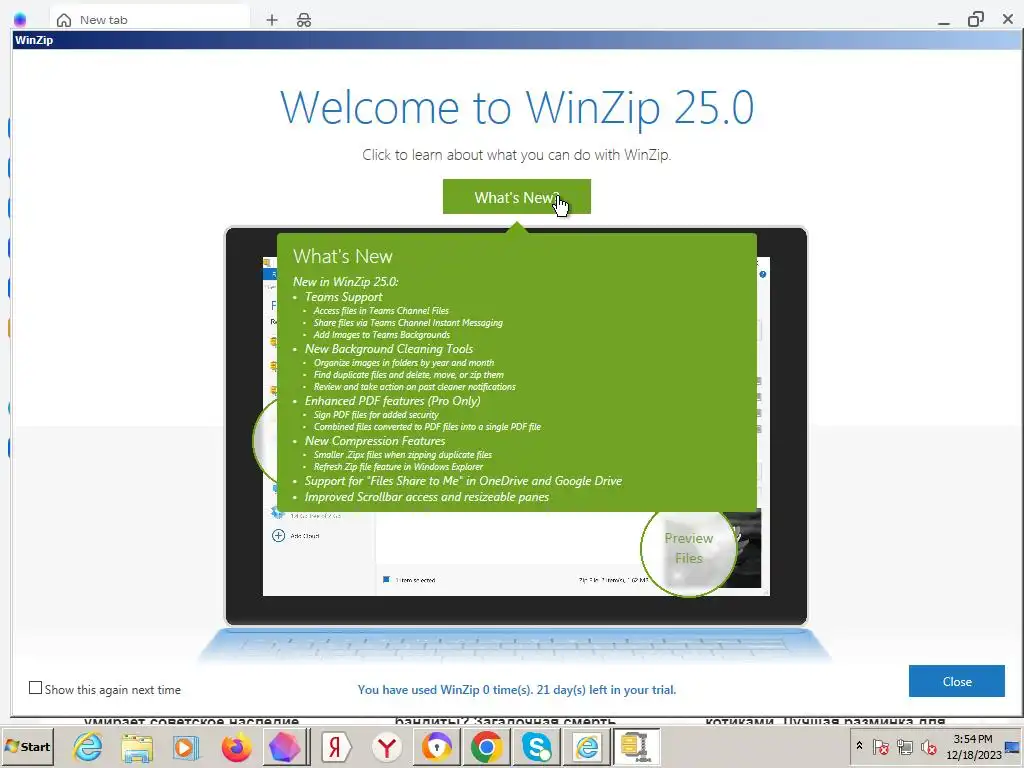Open Skype from taskbar
This screenshot has height=768, width=1024.
click(536, 746)
